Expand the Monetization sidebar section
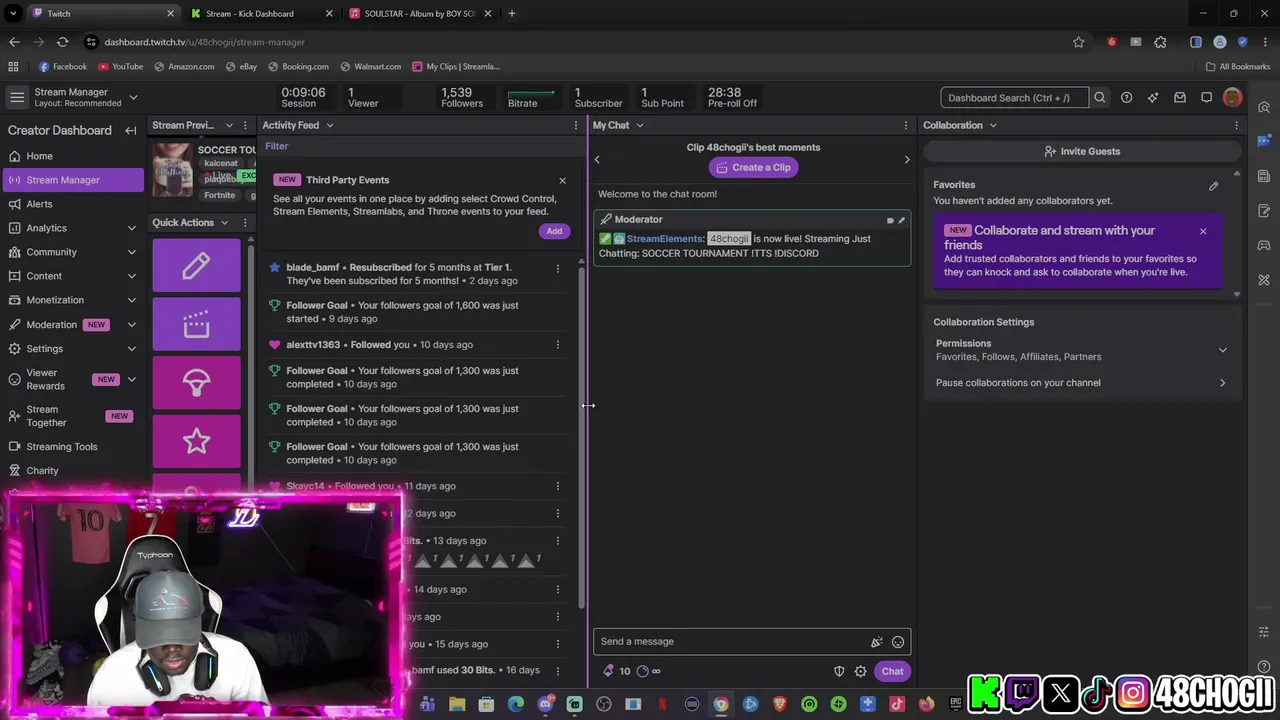This screenshot has width=1280, height=720. (x=131, y=300)
